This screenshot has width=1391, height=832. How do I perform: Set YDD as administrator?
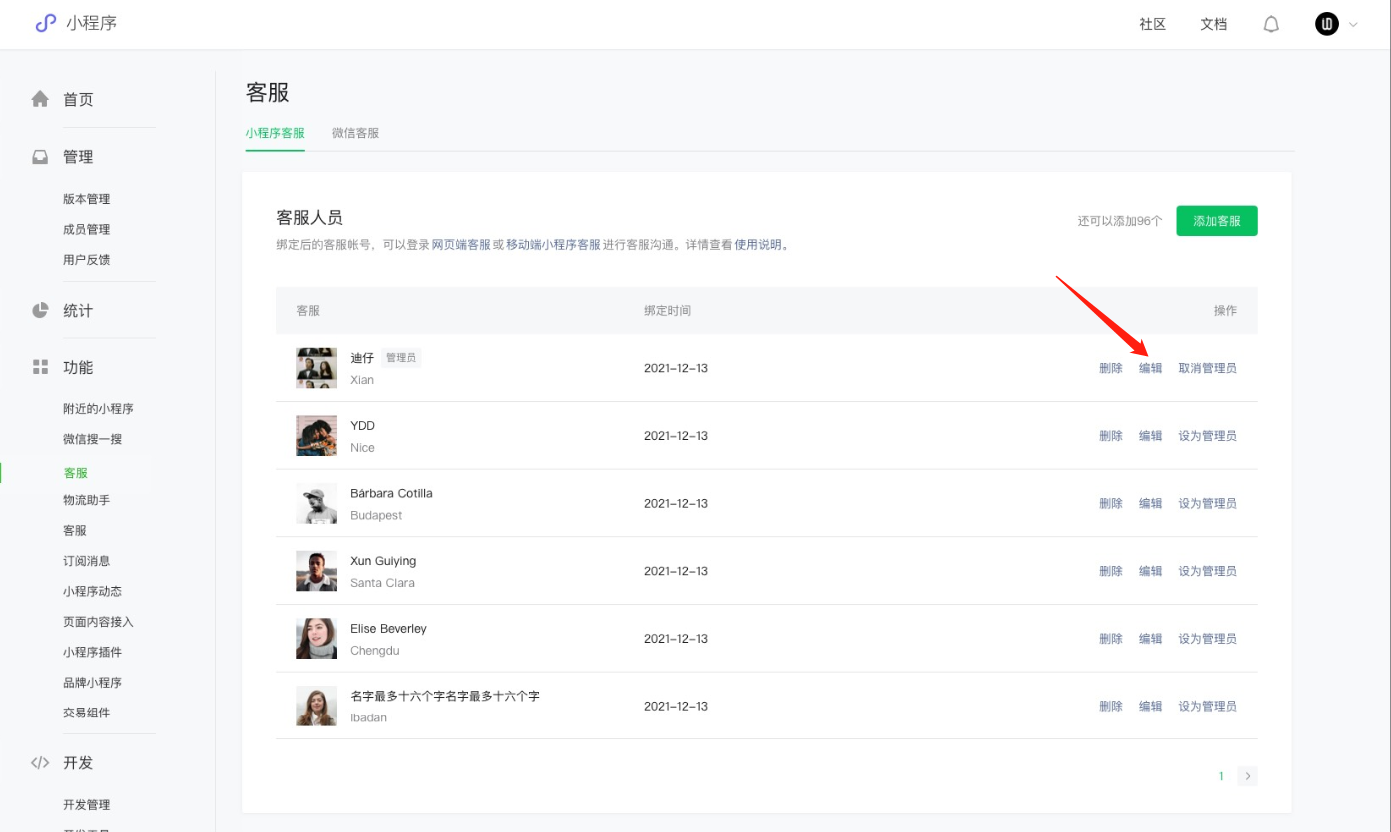(x=1208, y=436)
